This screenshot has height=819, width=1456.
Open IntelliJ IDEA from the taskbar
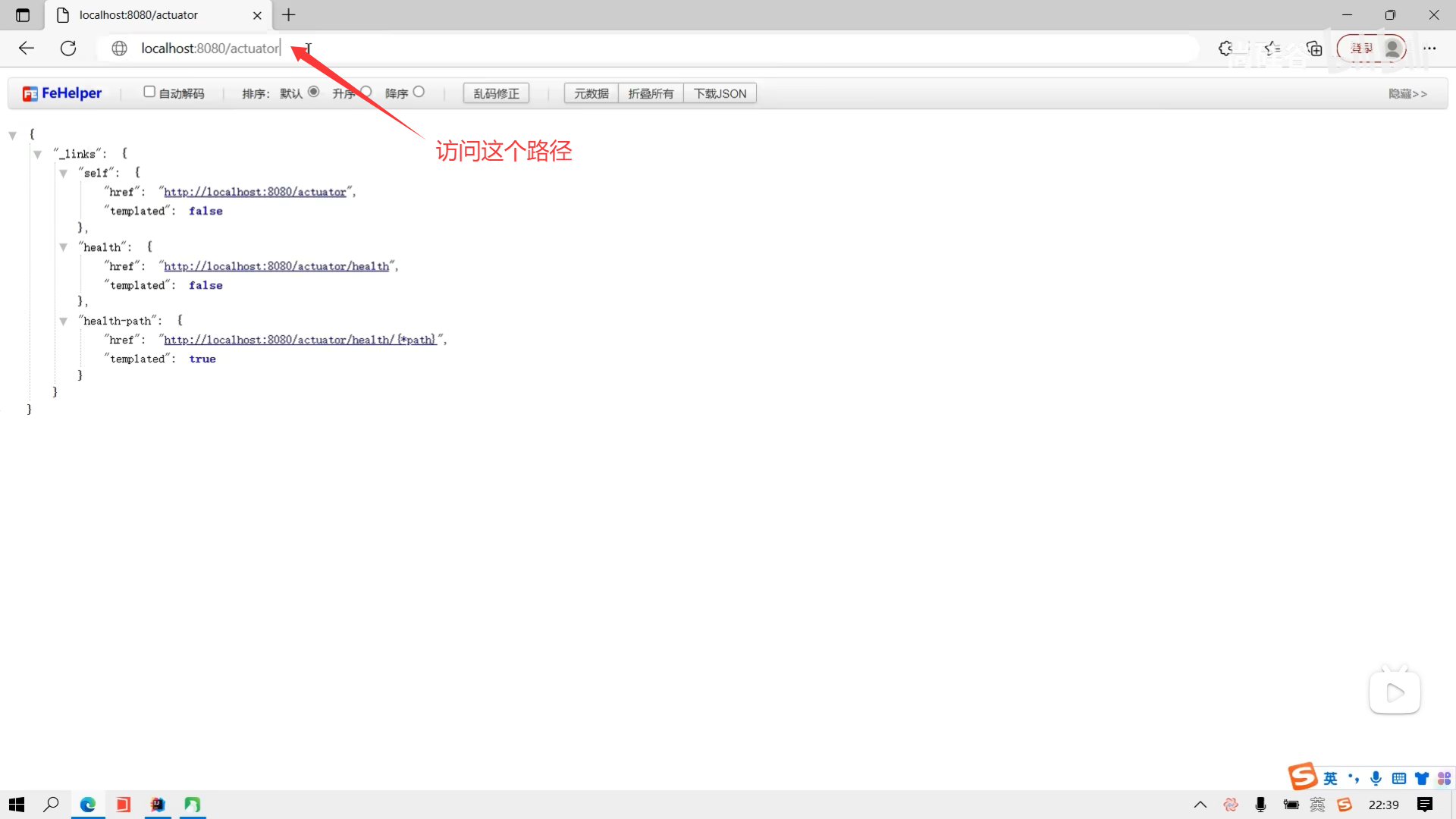pyautogui.click(x=158, y=805)
